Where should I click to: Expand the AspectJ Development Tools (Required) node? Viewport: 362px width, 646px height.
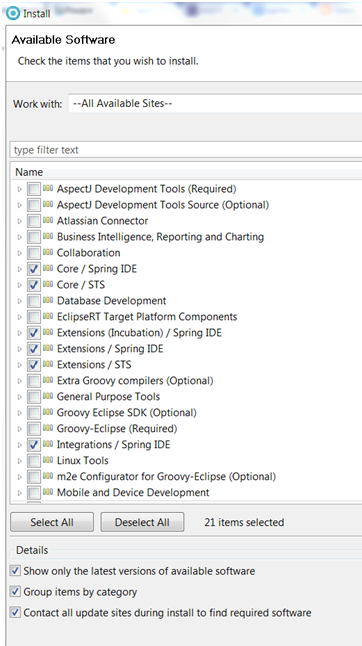19,189
